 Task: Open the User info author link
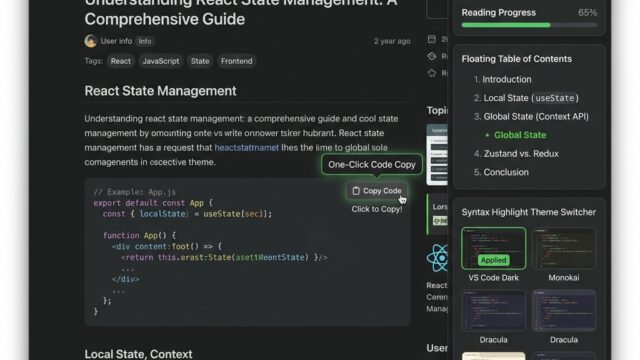point(116,41)
